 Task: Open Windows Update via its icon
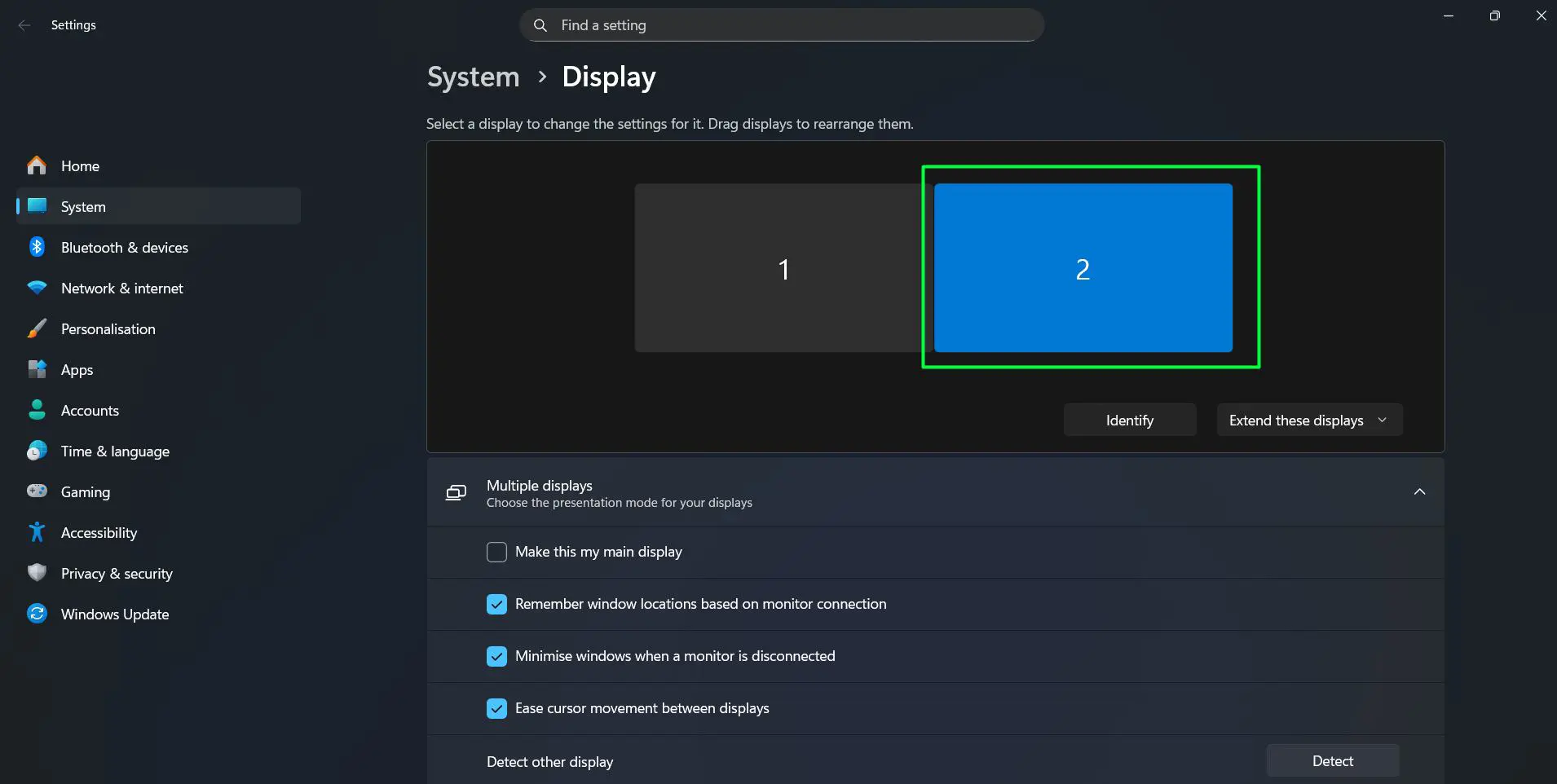pos(37,613)
